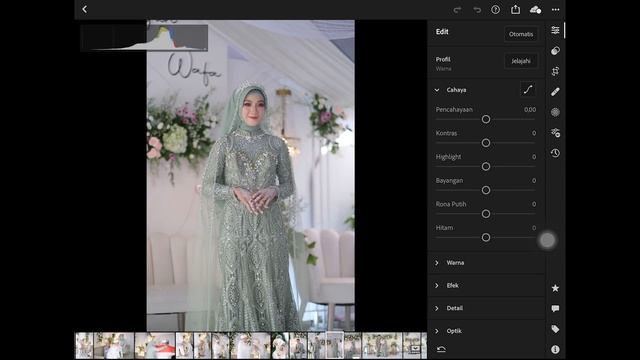Click the Kontras slider handle
The image size is (640, 360).
(486, 143)
